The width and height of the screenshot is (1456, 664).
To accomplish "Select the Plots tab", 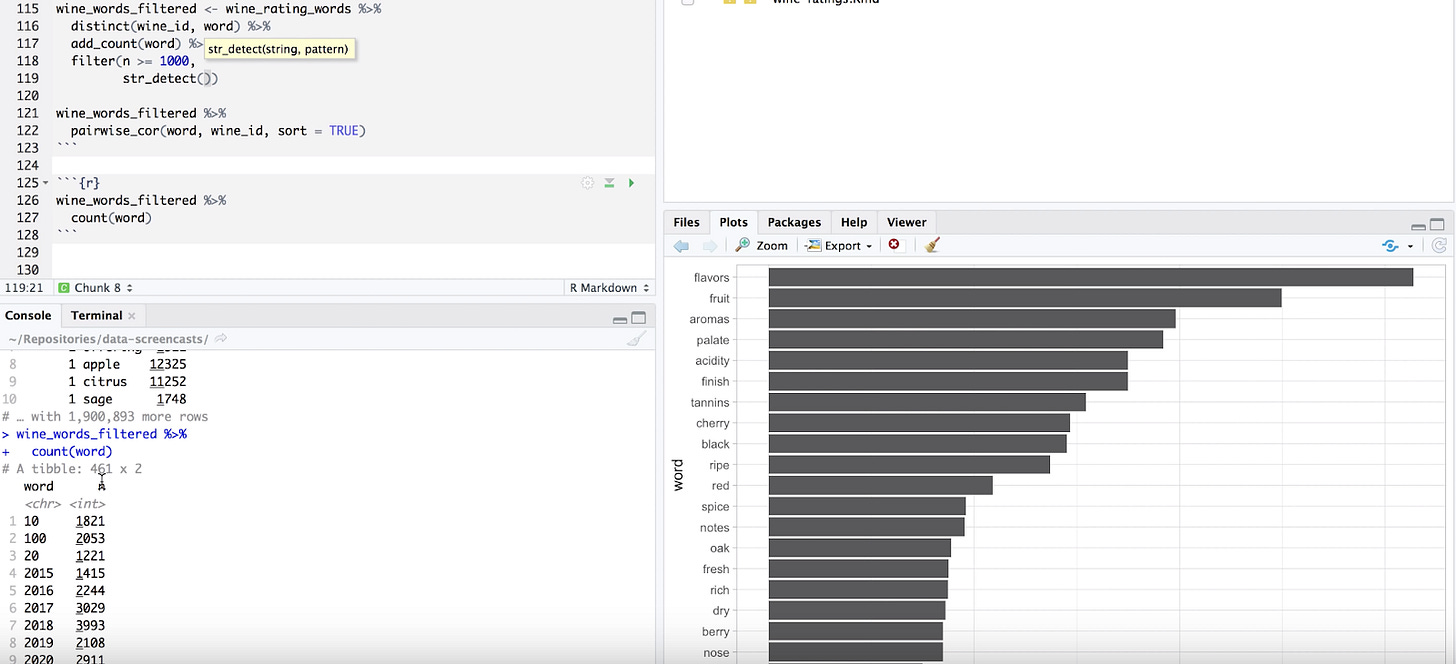I will click(x=733, y=222).
